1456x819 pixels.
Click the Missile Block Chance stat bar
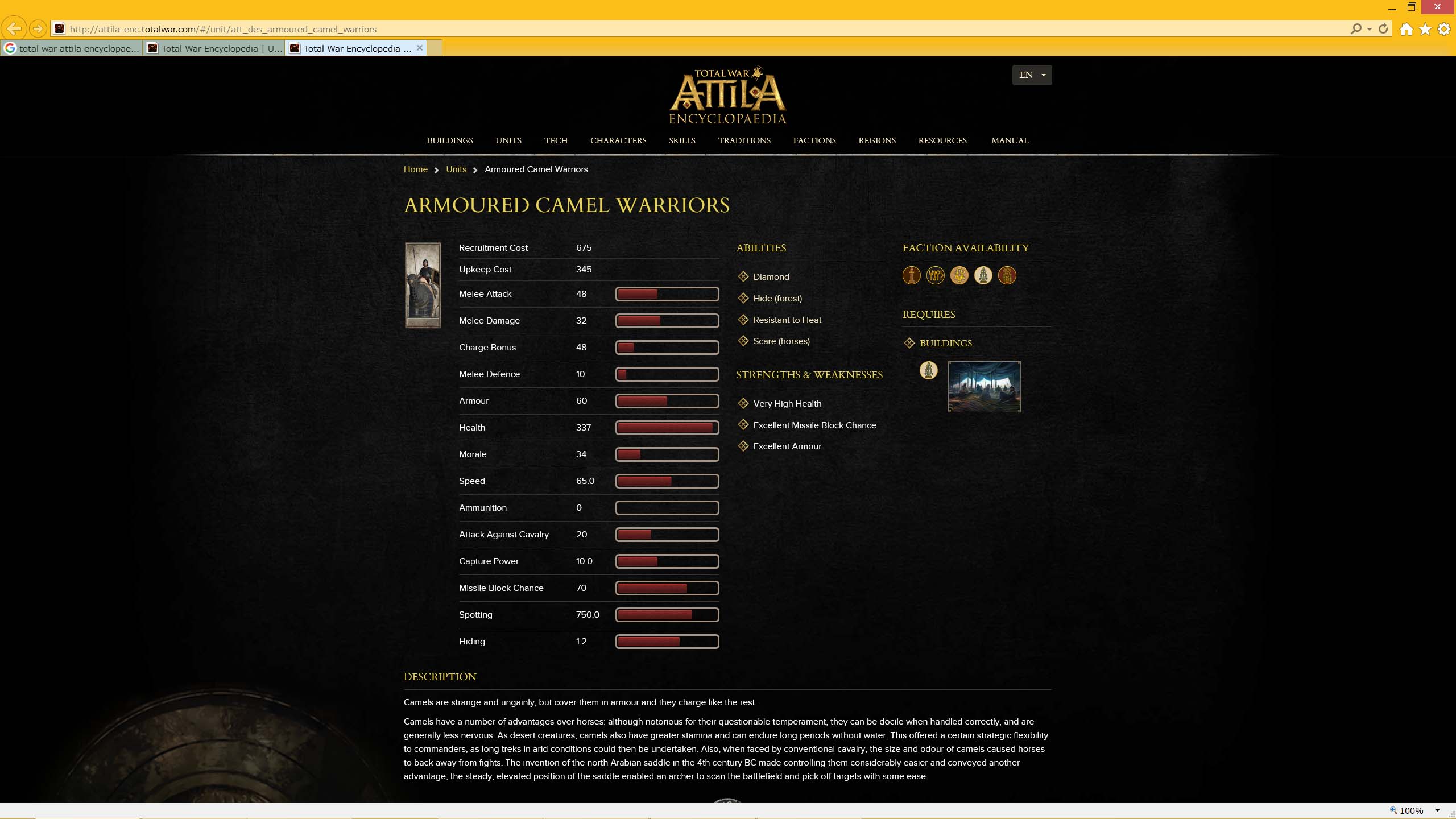(x=667, y=588)
